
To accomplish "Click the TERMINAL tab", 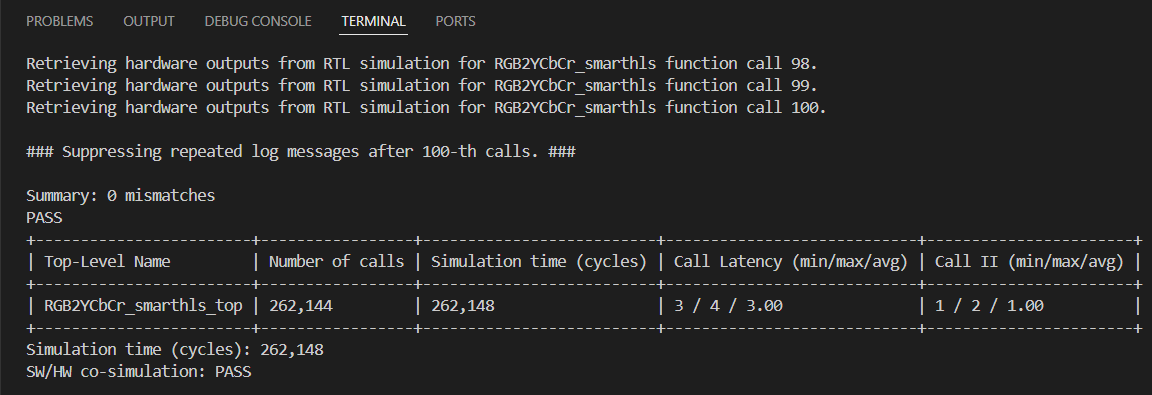I will (373, 21).
